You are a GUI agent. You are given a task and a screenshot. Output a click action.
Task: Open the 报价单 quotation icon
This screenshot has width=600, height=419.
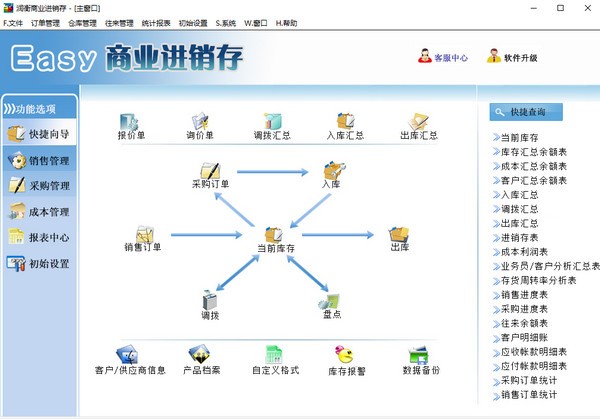coord(131,126)
